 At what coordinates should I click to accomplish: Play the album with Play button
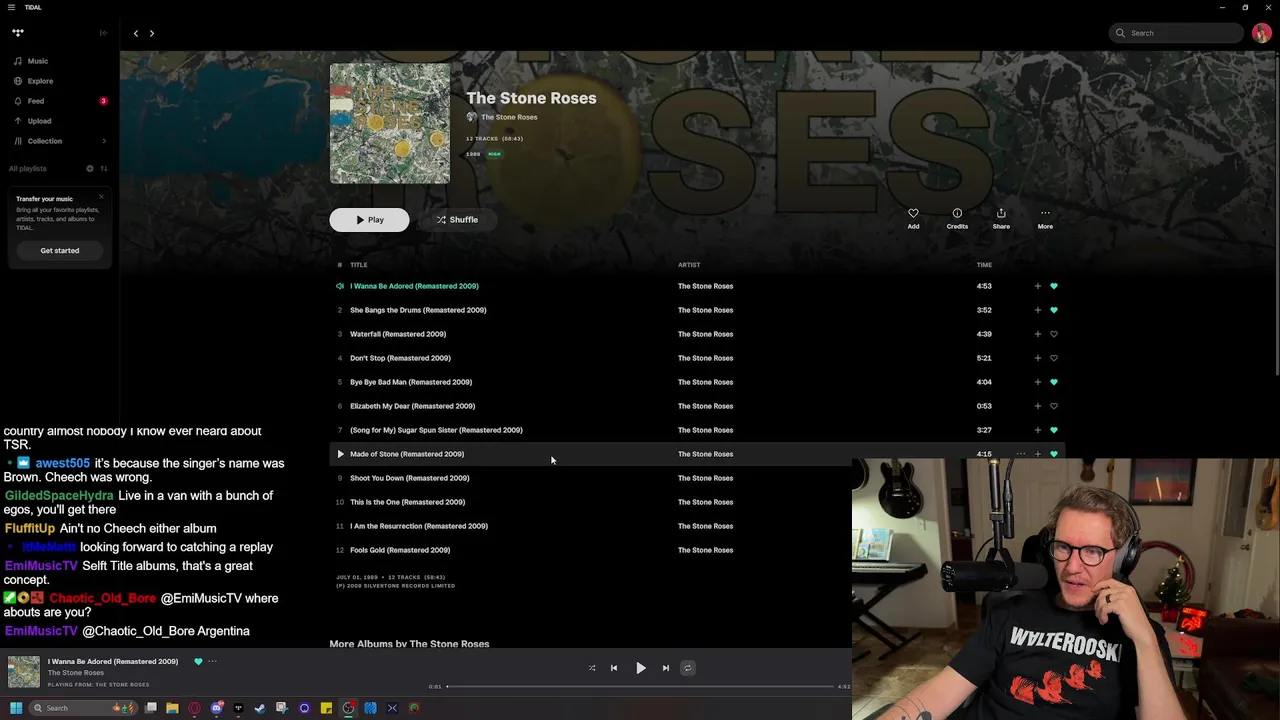tap(369, 220)
